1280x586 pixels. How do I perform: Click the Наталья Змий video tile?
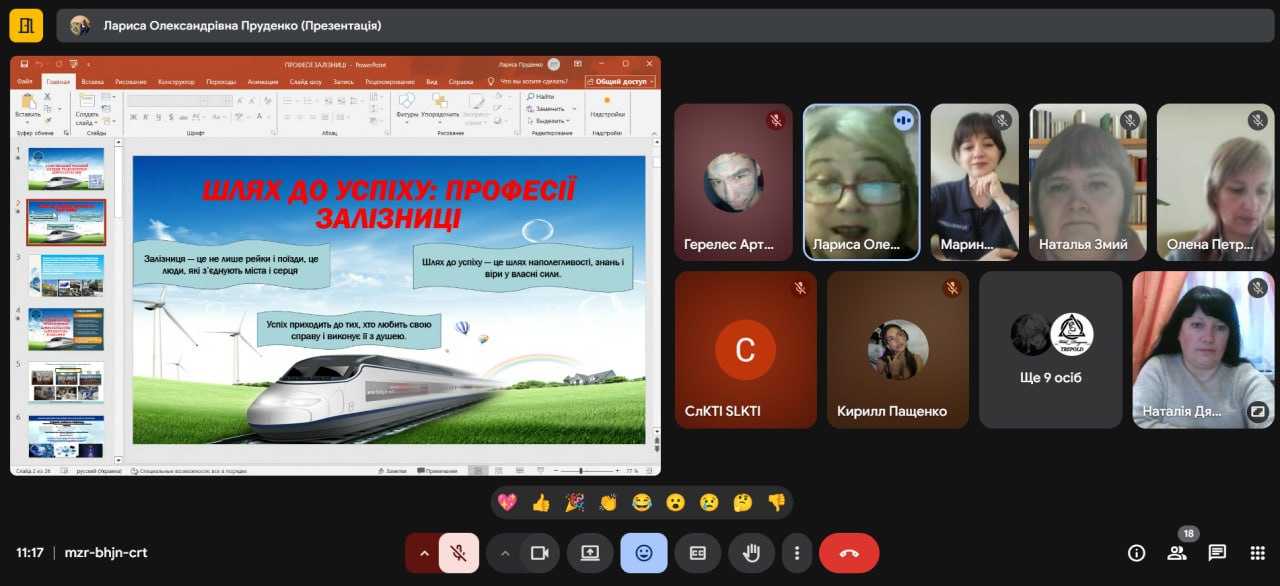point(1088,182)
